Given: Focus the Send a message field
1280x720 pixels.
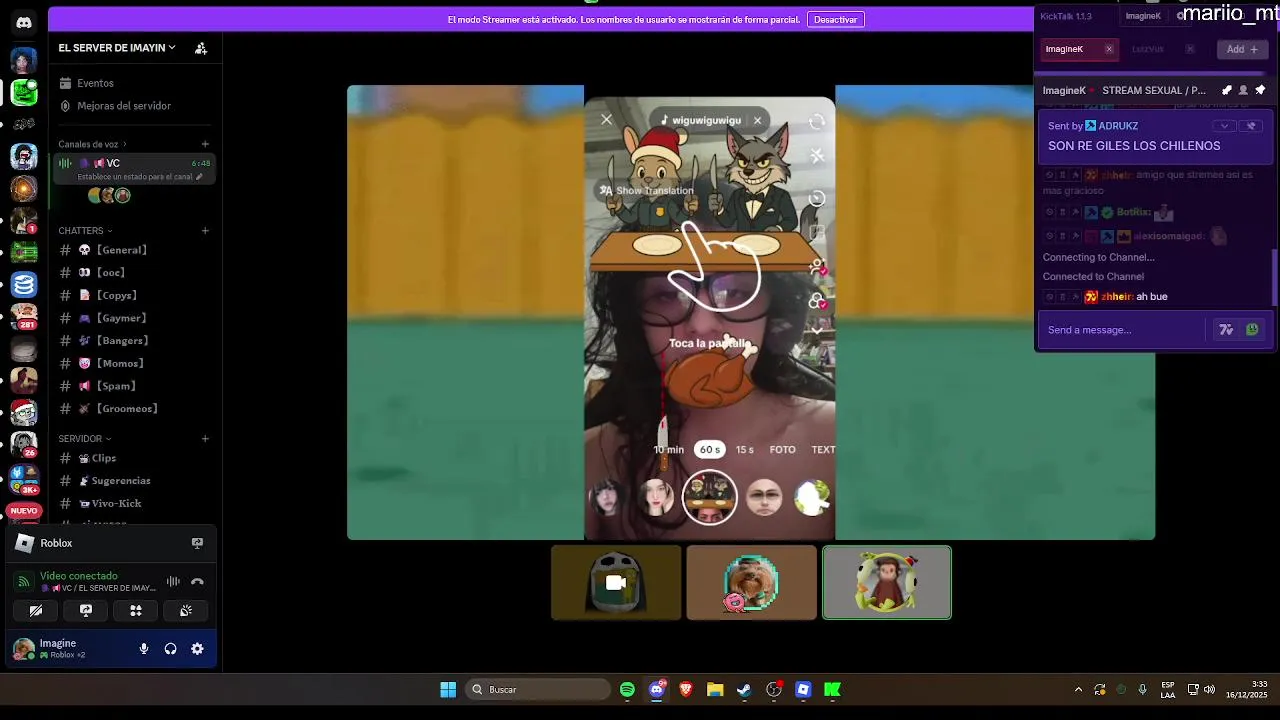Looking at the screenshot, I should tap(1122, 330).
